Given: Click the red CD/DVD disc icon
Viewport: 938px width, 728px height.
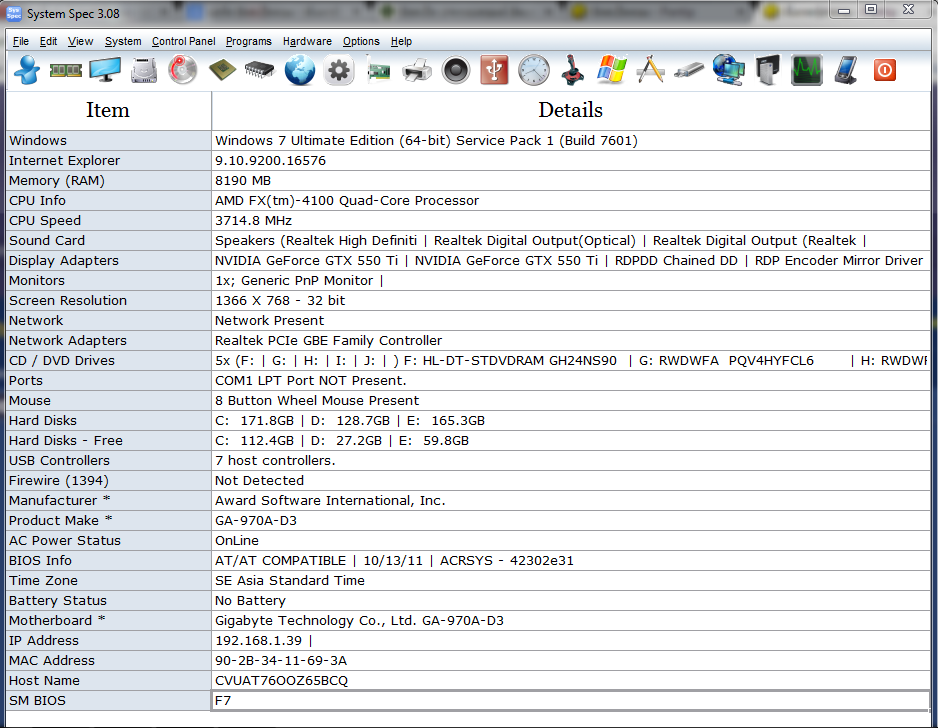Looking at the screenshot, I should click(182, 71).
